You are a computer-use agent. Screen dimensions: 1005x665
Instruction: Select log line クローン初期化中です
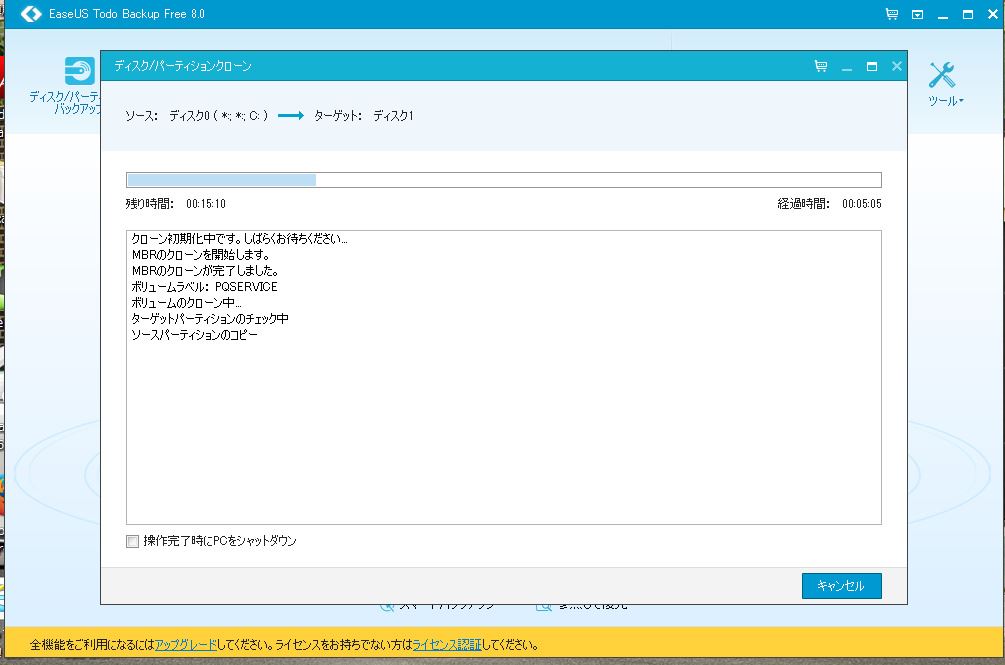tap(239, 239)
